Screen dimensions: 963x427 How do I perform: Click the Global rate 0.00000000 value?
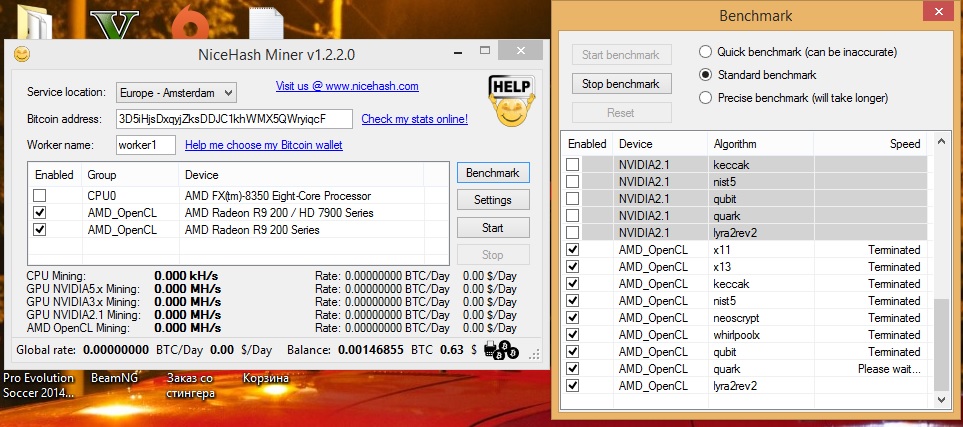tap(116, 350)
